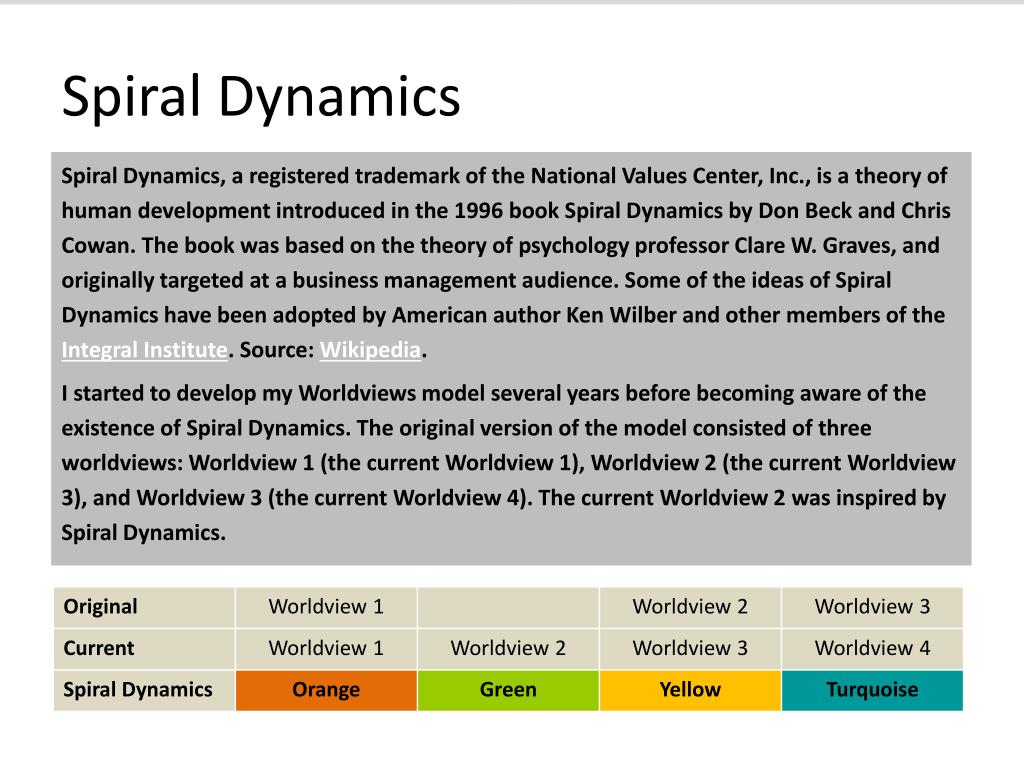Click the empty Original row cell above Worldview 2
1024x768 pixels.
[x=508, y=607]
